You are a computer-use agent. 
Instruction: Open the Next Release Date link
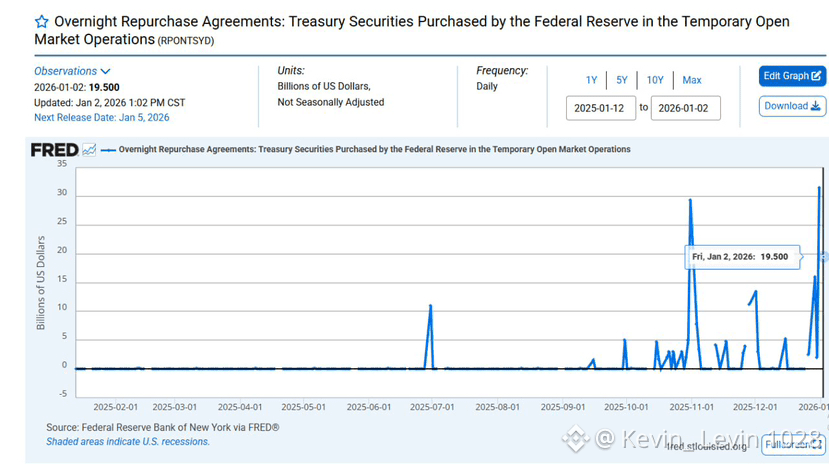coord(102,117)
